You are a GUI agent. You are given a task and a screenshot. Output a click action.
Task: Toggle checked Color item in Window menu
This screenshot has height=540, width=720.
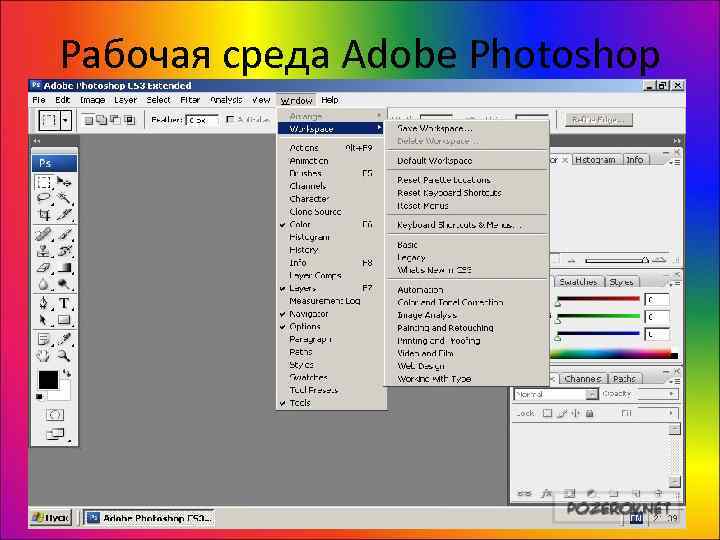[x=331, y=225]
